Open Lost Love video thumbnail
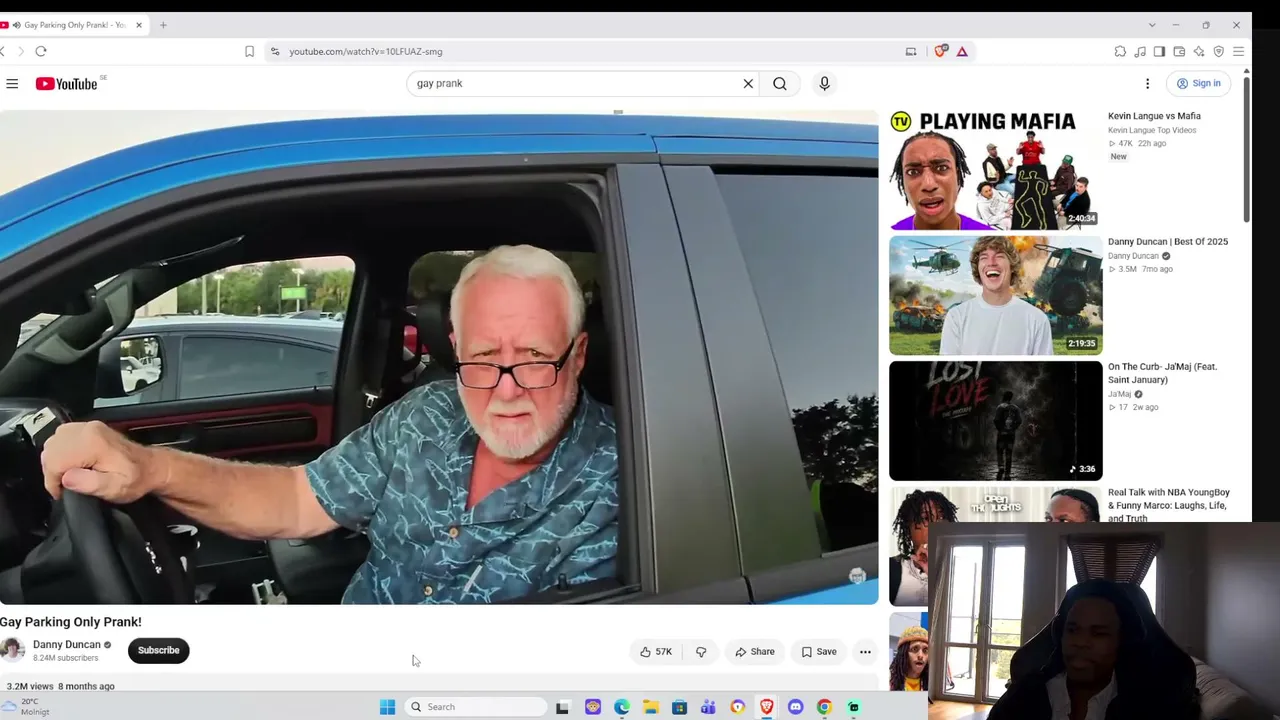The height and width of the screenshot is (720, 1280). 996,421
